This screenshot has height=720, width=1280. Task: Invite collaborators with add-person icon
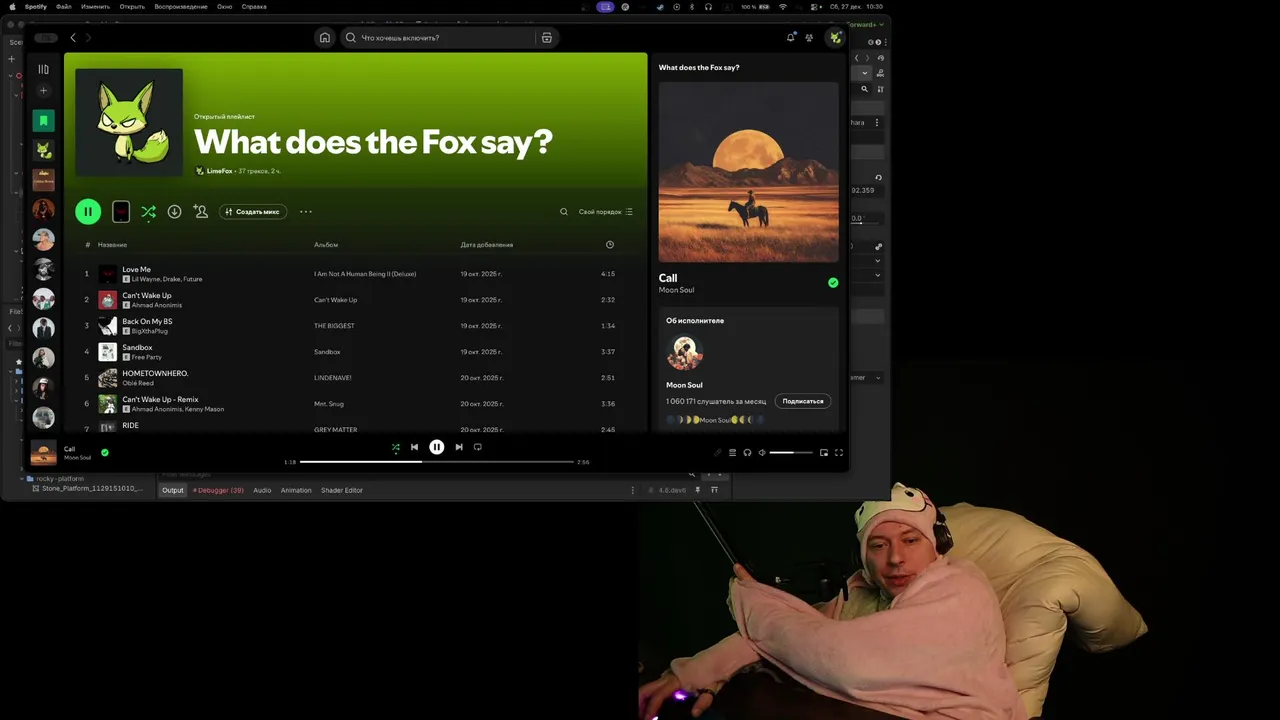201,212
